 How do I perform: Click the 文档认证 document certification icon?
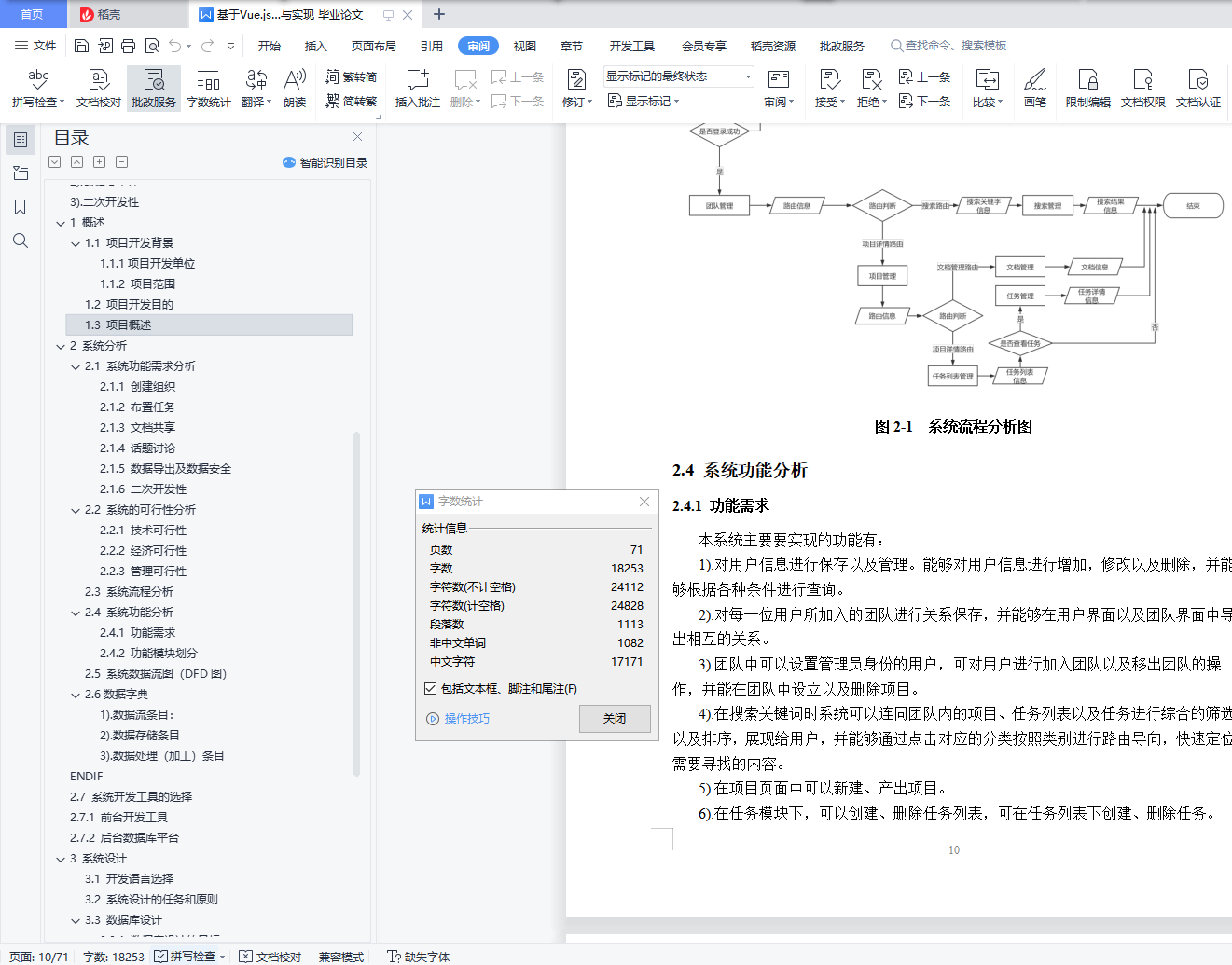coord(1198,80)
